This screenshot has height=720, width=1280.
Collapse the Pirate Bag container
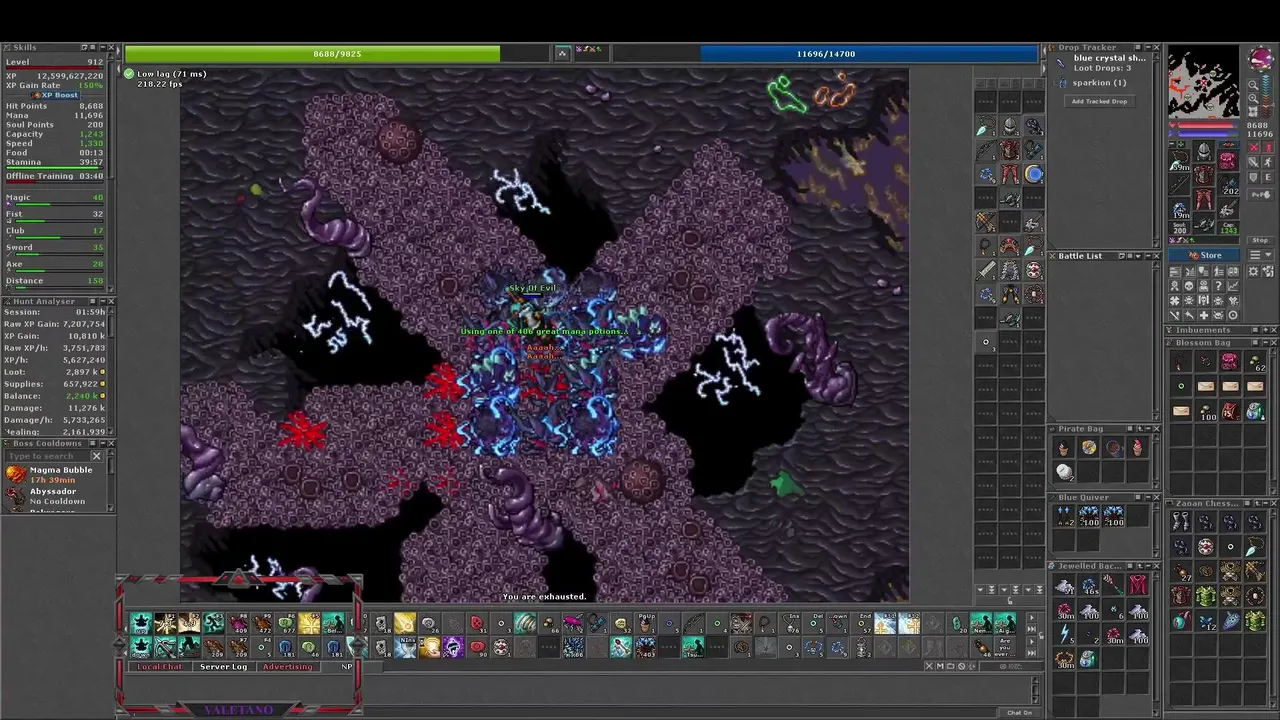(x=1147, y=429)
